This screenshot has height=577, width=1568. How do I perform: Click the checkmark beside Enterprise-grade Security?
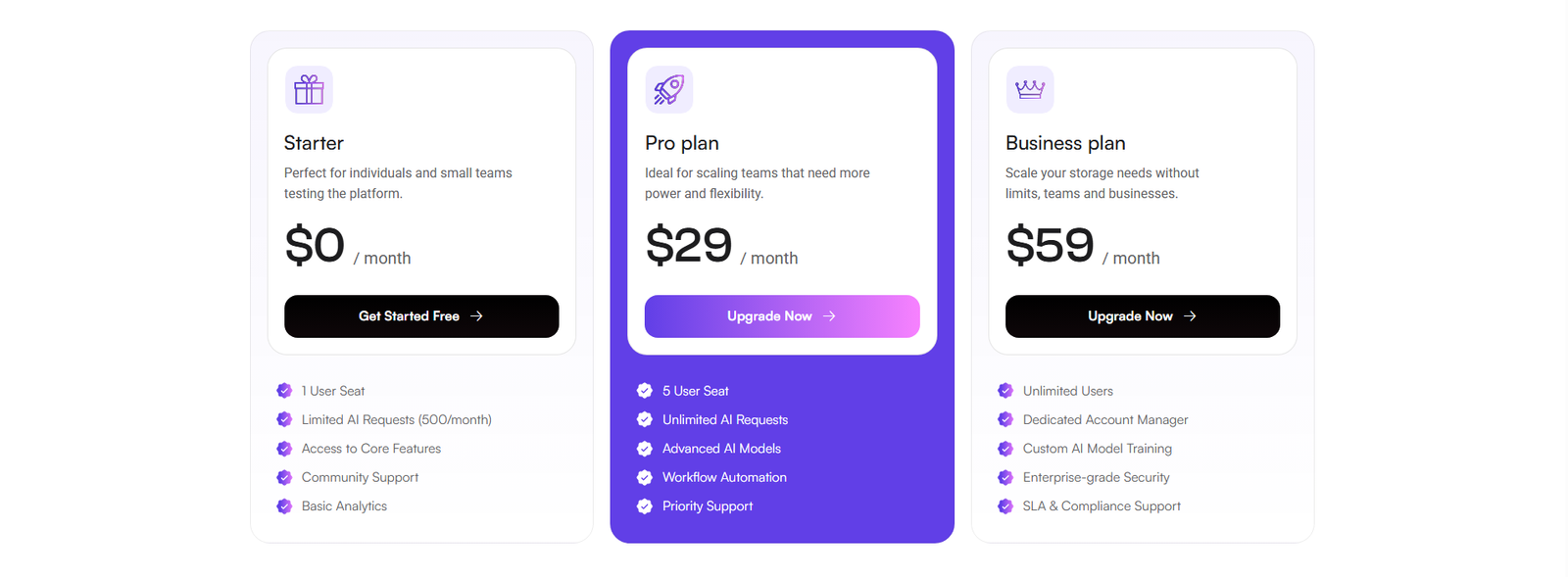click(x=1005, y=477)
